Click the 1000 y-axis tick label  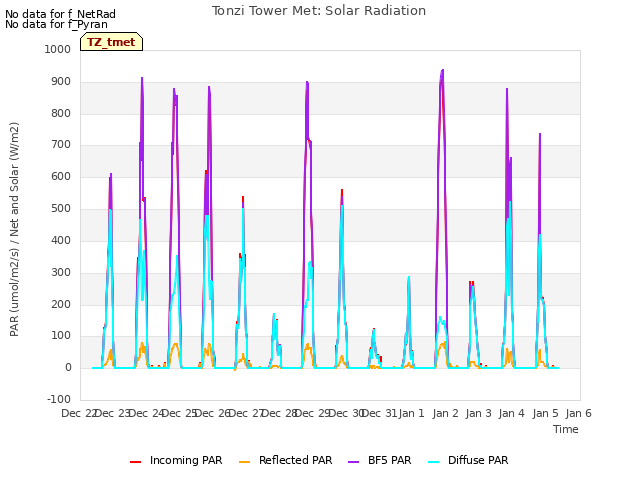point(58,49)
